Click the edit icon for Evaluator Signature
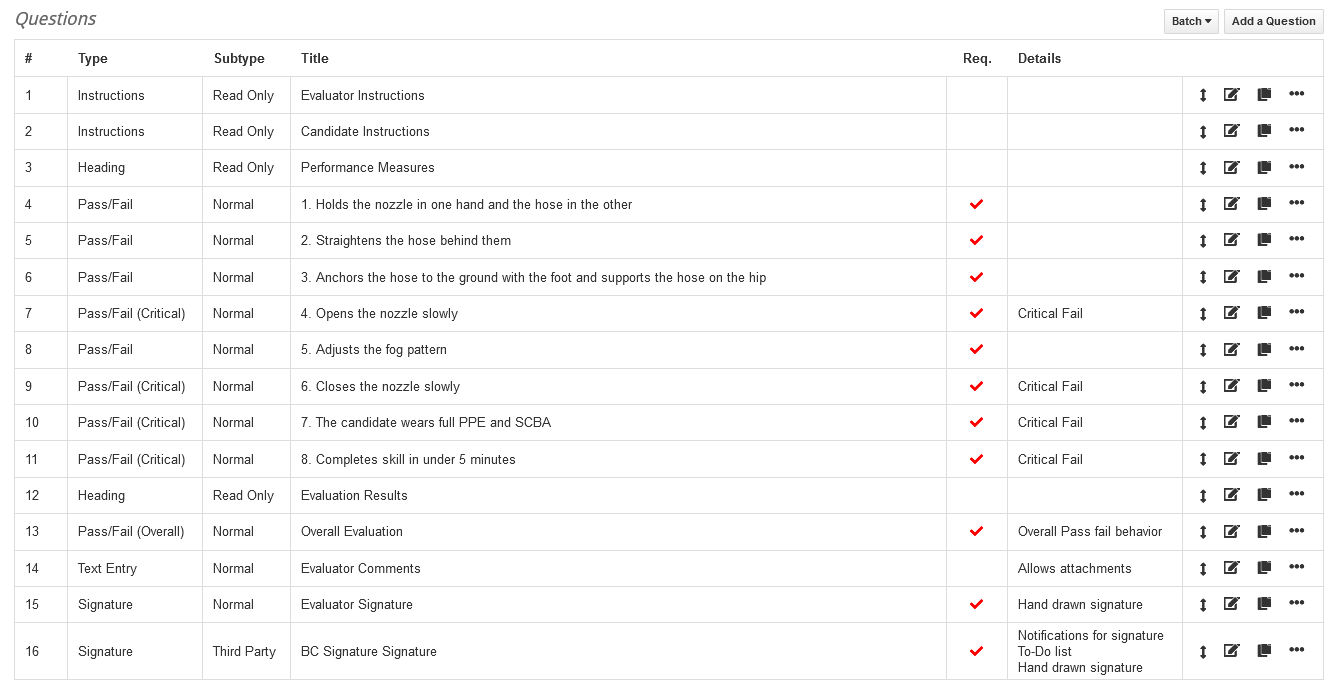Viewport: 1339px width, 695px height. (x=1231, y=603)
